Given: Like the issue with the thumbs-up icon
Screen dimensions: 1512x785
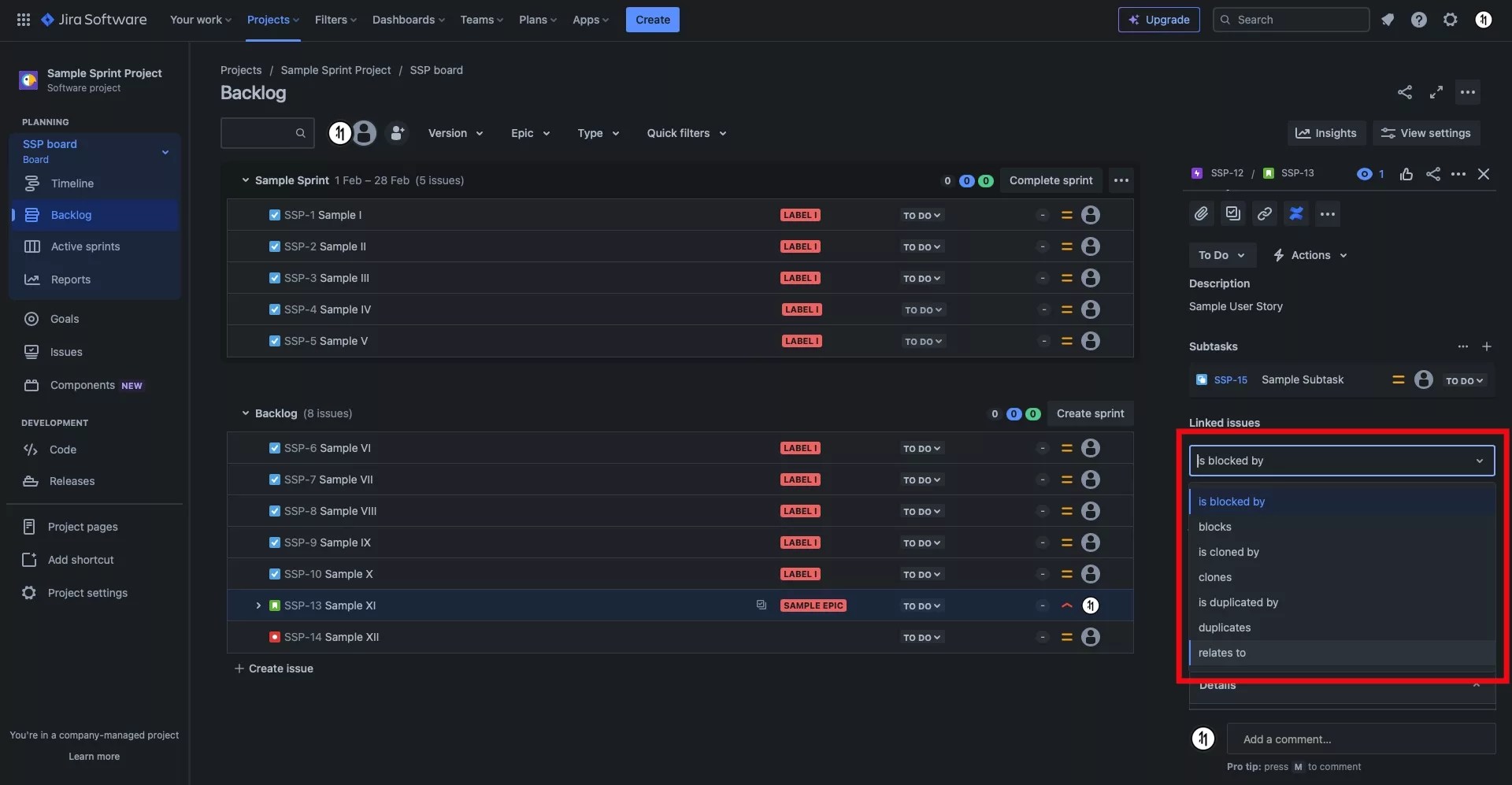Looking at the screenshot, I should [1407, 174].
